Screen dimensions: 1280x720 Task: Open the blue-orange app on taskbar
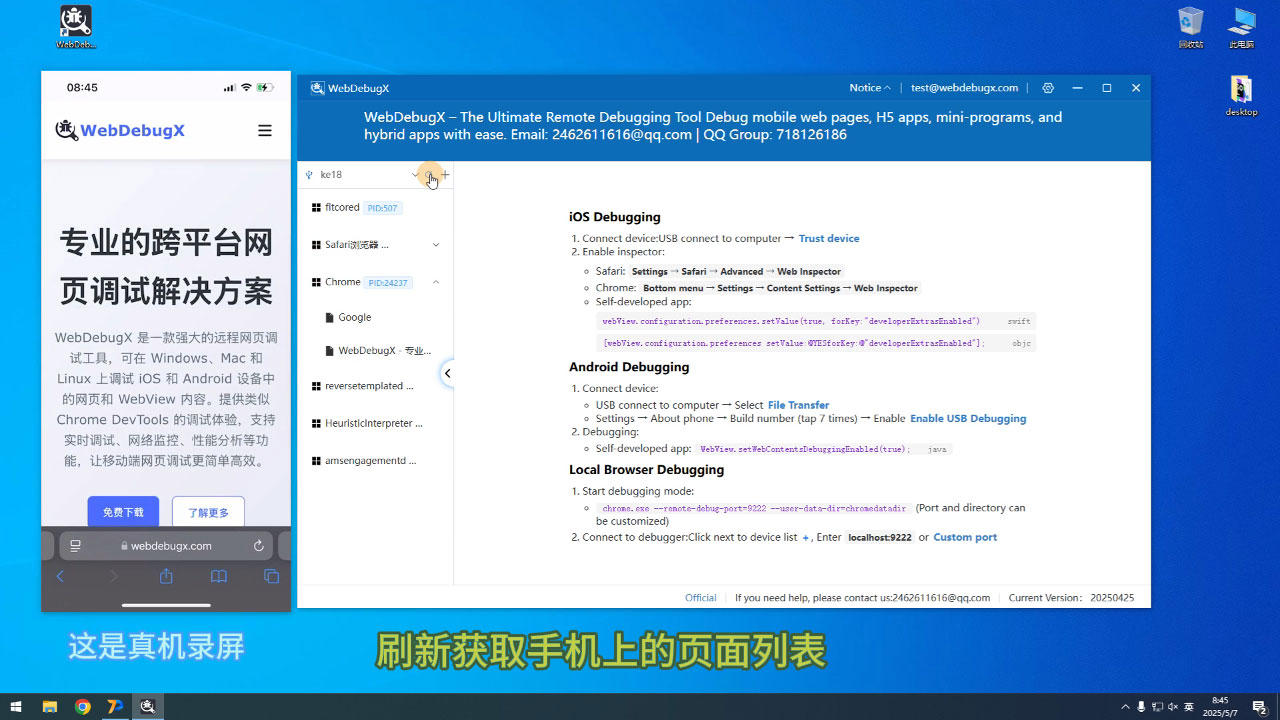click(x=115, y=706)
